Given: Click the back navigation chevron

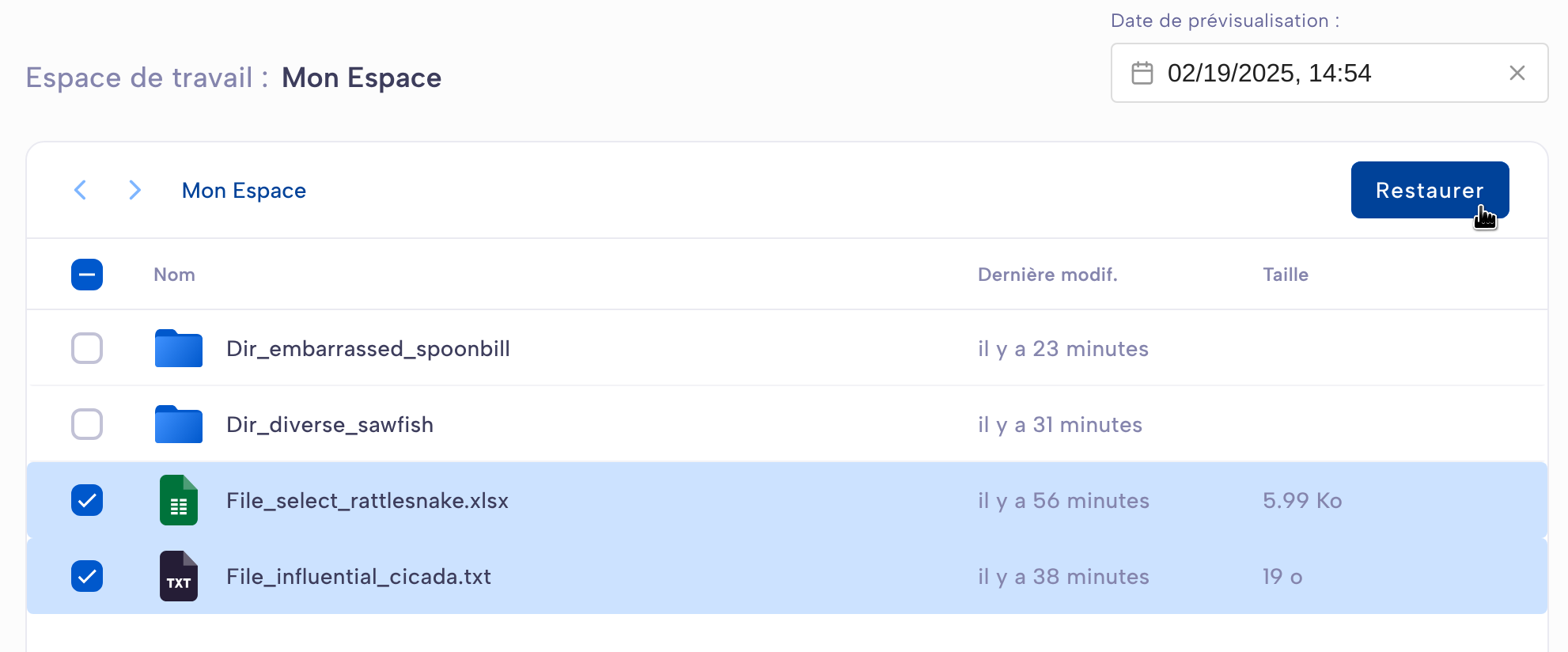Looking at the screenshot, I should pyautogui.click(x=80, y=190).
